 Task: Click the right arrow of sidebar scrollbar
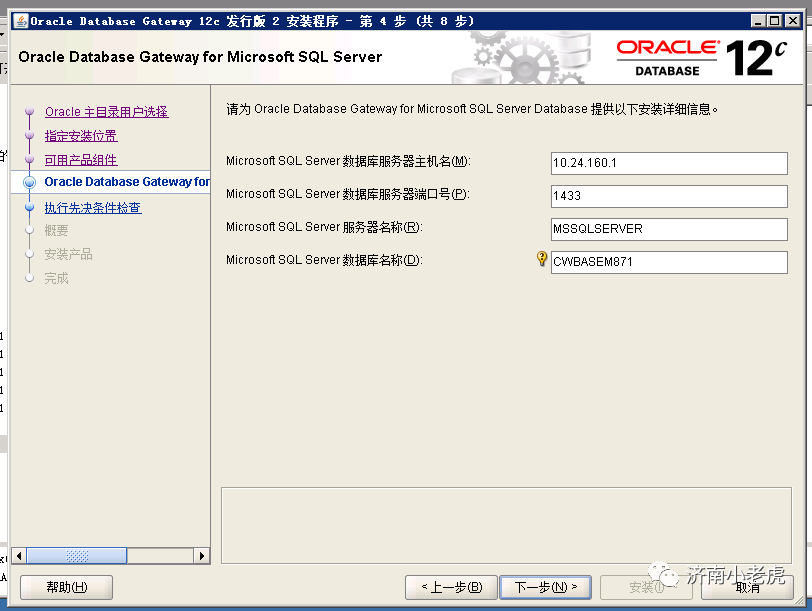click(x=201, y=556)
